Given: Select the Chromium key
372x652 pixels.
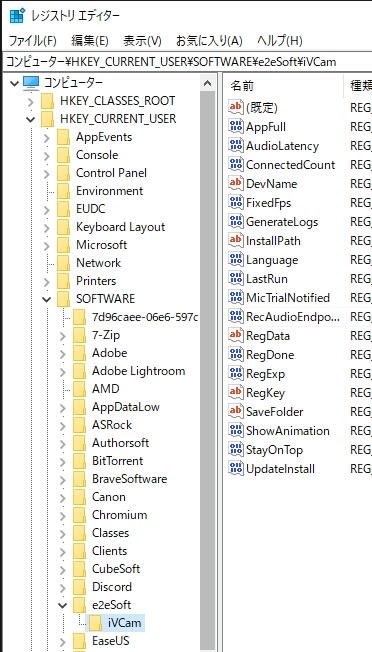Looking at the screenshot, I should click(119, 515).
